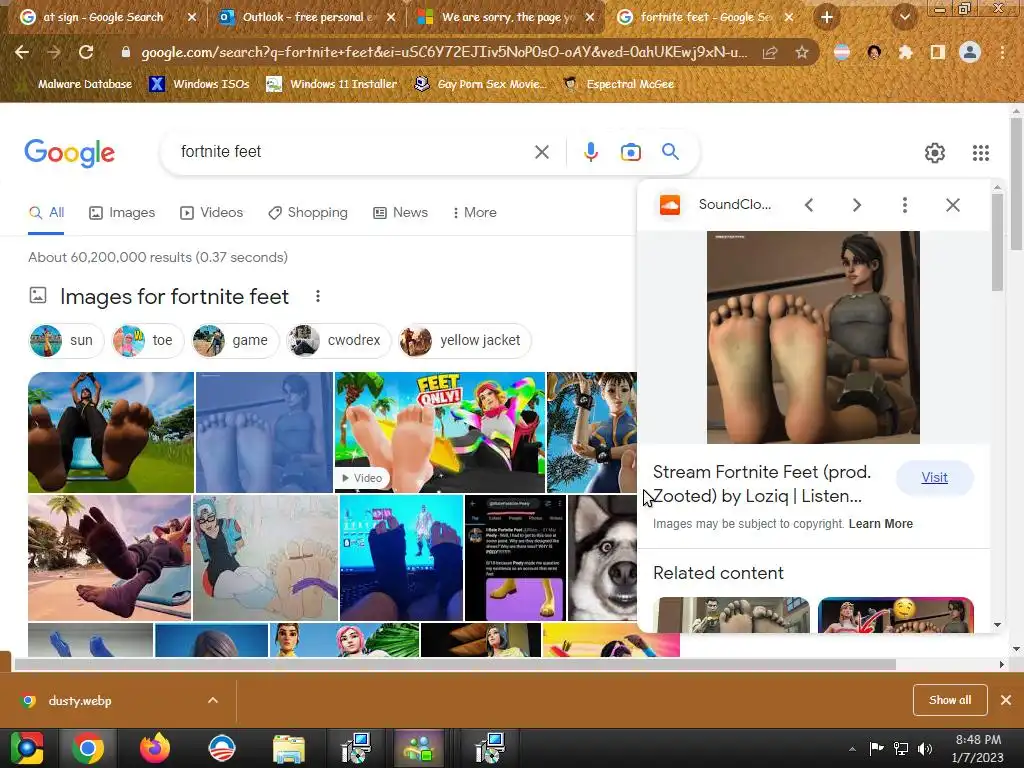The height and width of the screenshot is (768, 1024).
Task: Go back with the browser back arrow
Action: (22, 52)
